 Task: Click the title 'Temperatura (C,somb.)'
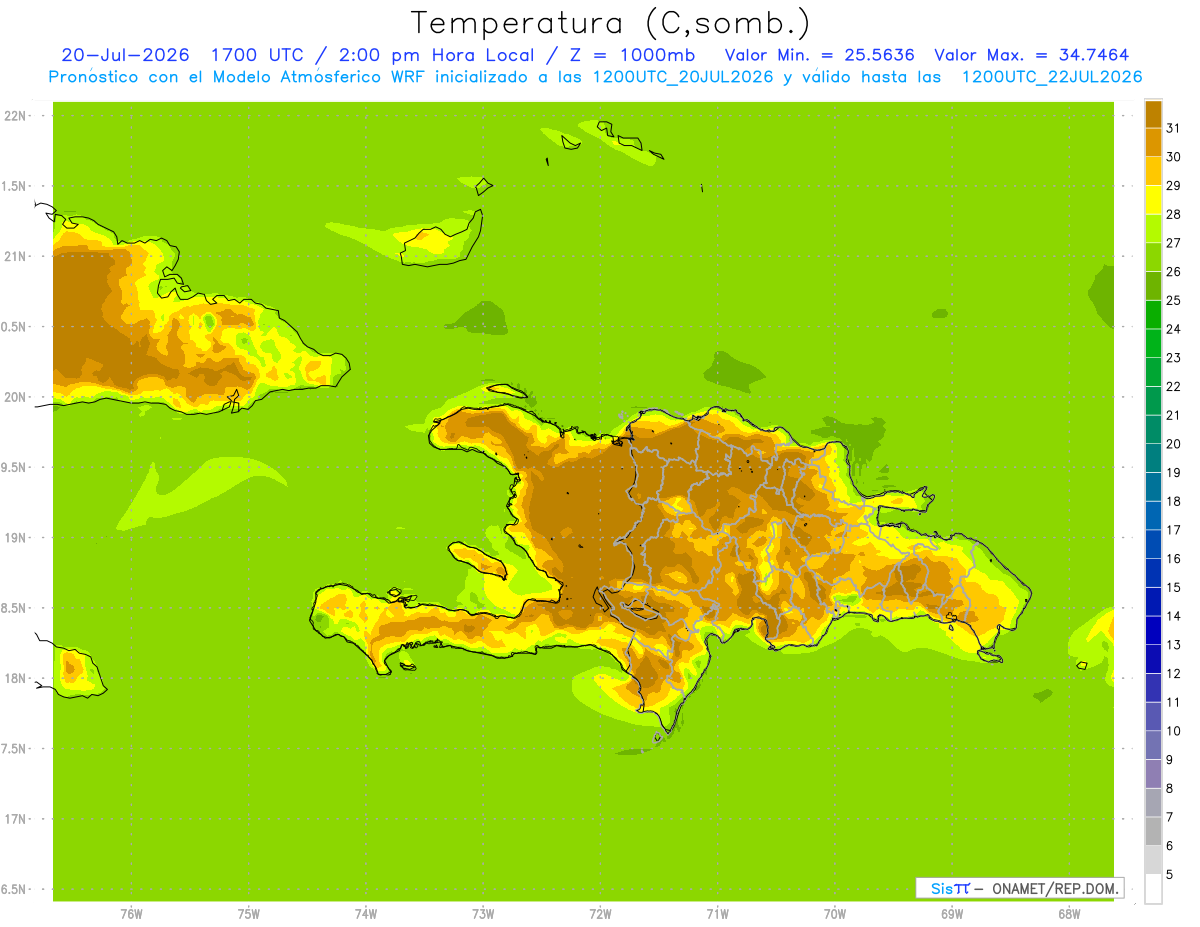tap(609, 23)
